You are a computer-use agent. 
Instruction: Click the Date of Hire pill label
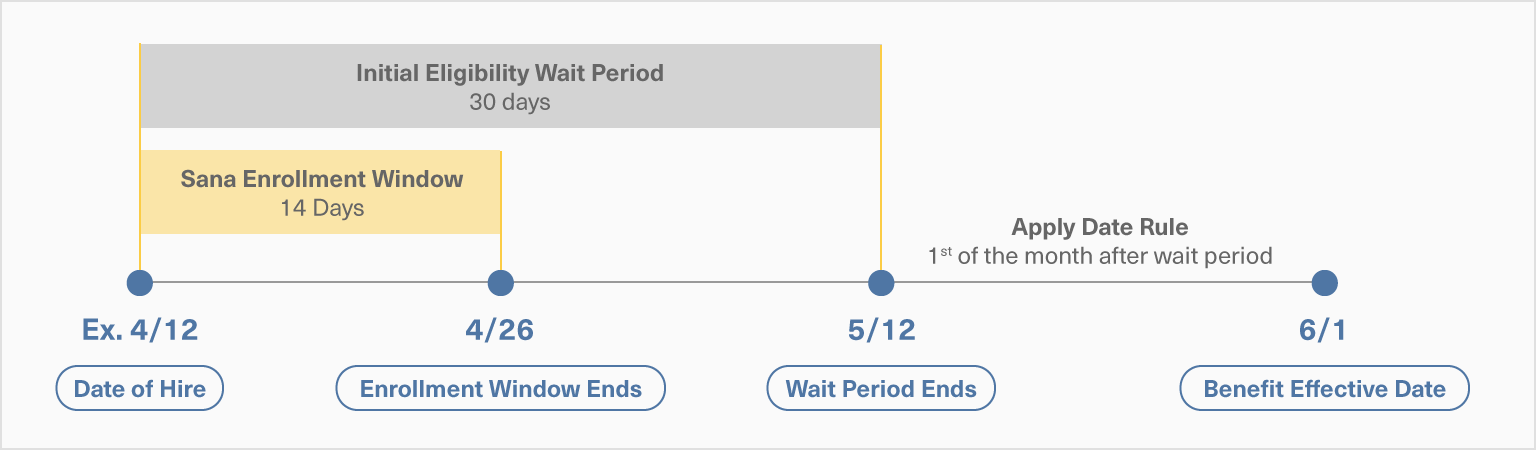coord(140,389)
